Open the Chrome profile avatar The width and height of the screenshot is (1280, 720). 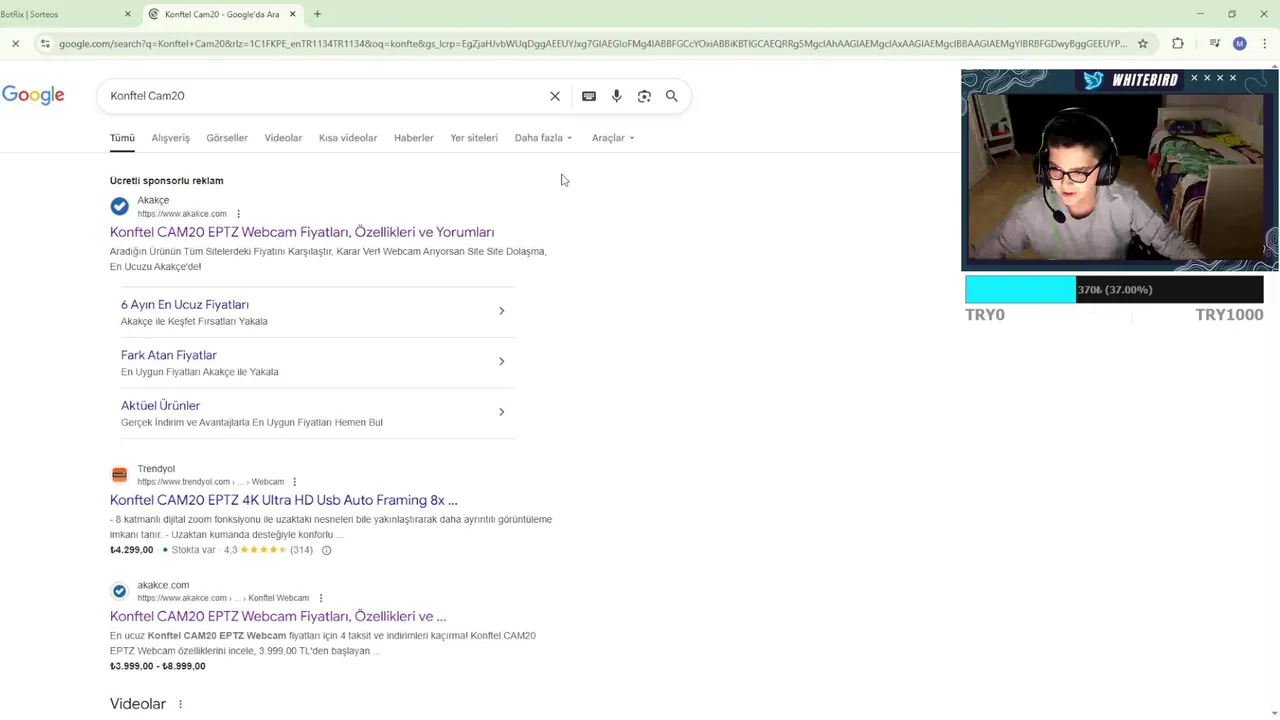tap(1240, 43)
